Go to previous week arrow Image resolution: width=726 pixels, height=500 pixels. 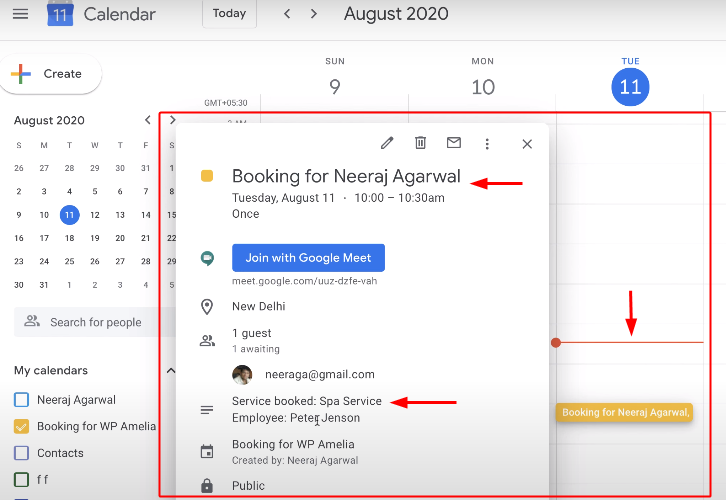(288, 14)
